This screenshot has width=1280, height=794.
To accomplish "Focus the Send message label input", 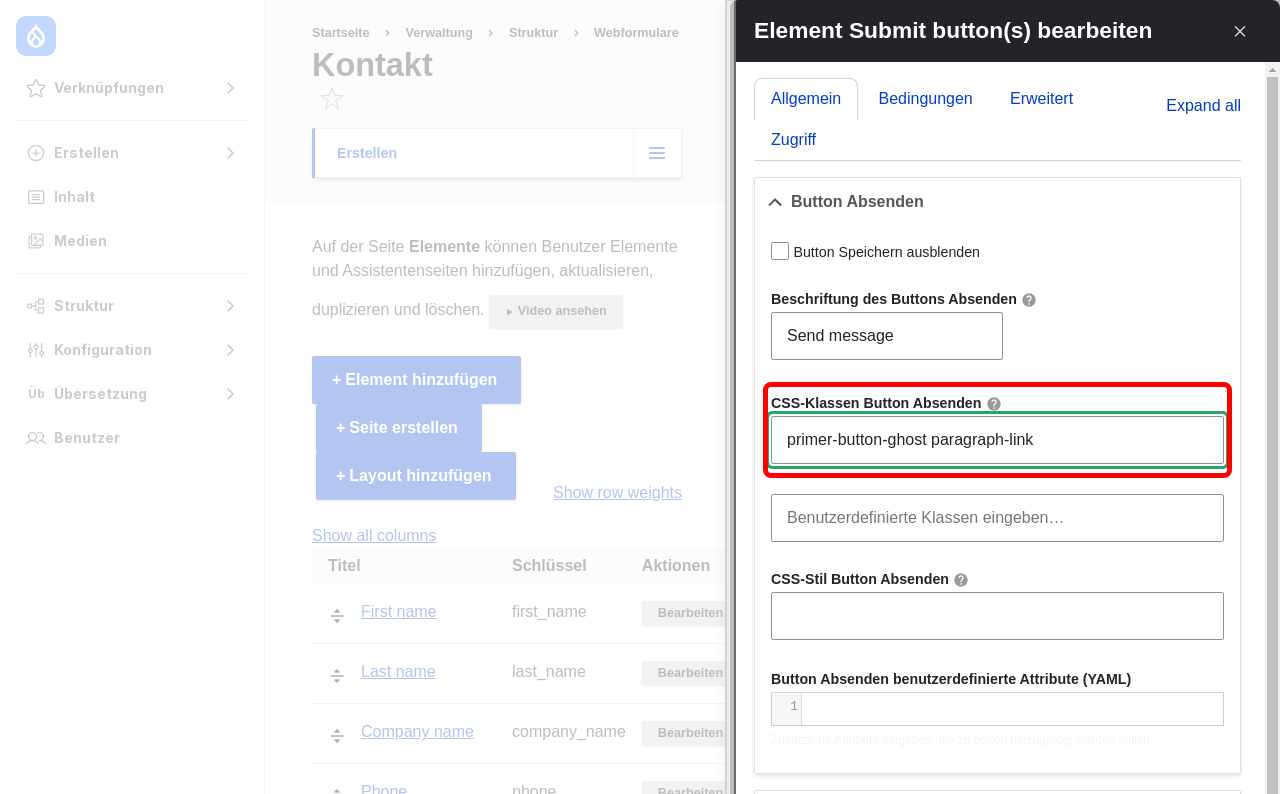I will click(887, 336).
